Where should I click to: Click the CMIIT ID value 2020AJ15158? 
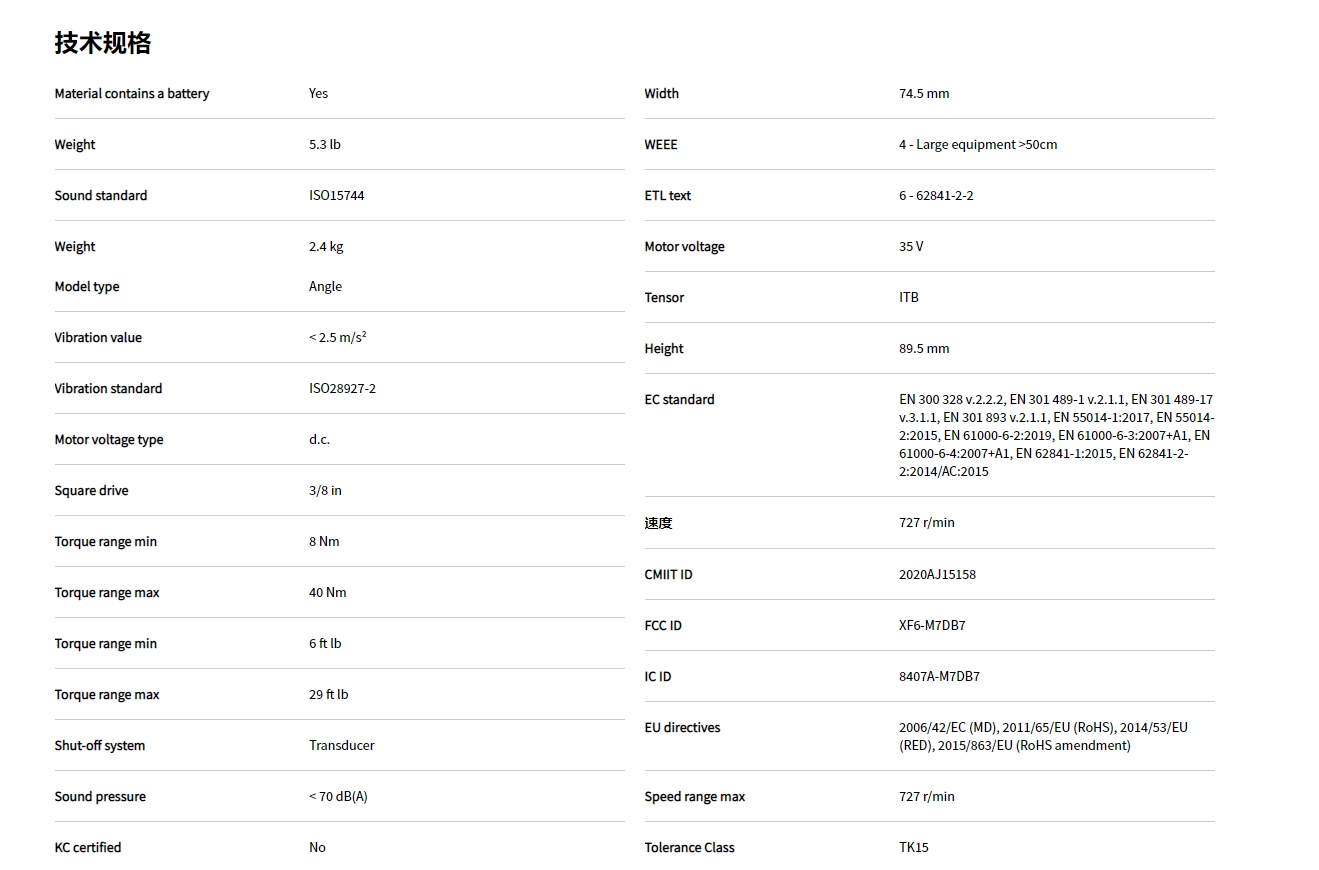coord(937,575)
